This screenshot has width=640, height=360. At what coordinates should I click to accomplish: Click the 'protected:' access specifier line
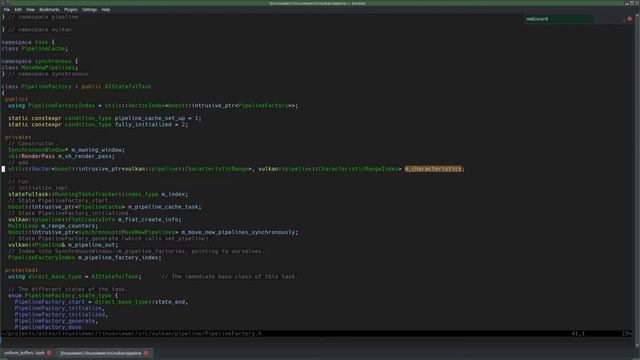tap(21, 270)
